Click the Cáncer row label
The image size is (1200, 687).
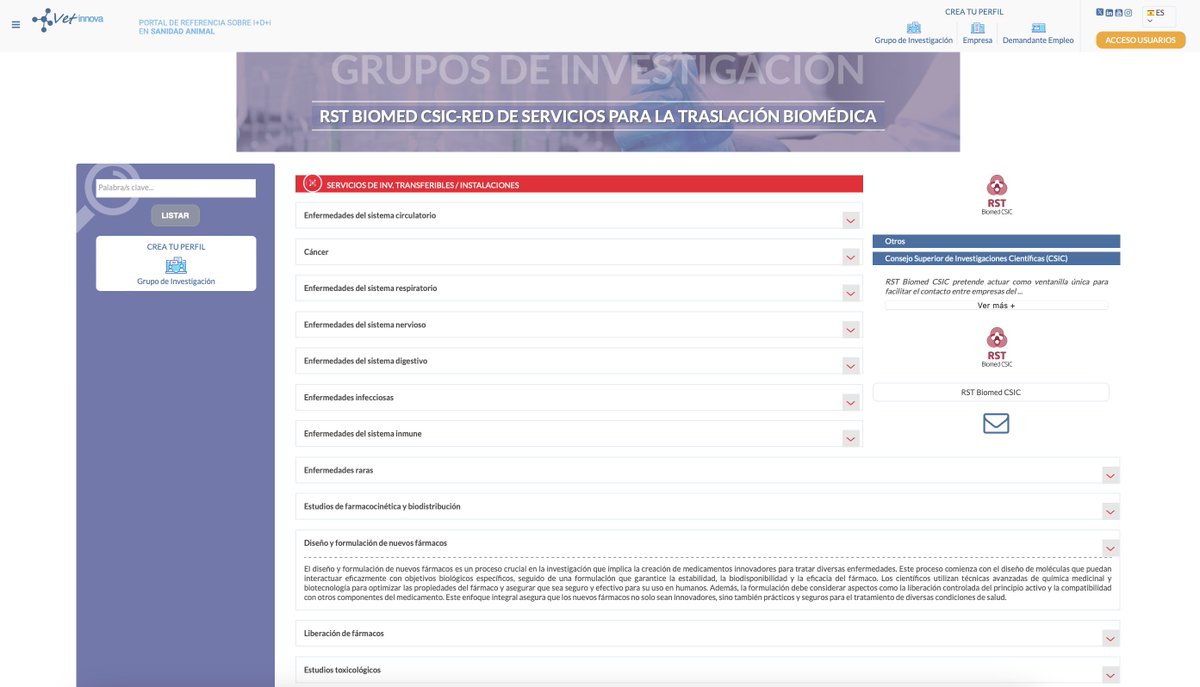click(316, 252)
